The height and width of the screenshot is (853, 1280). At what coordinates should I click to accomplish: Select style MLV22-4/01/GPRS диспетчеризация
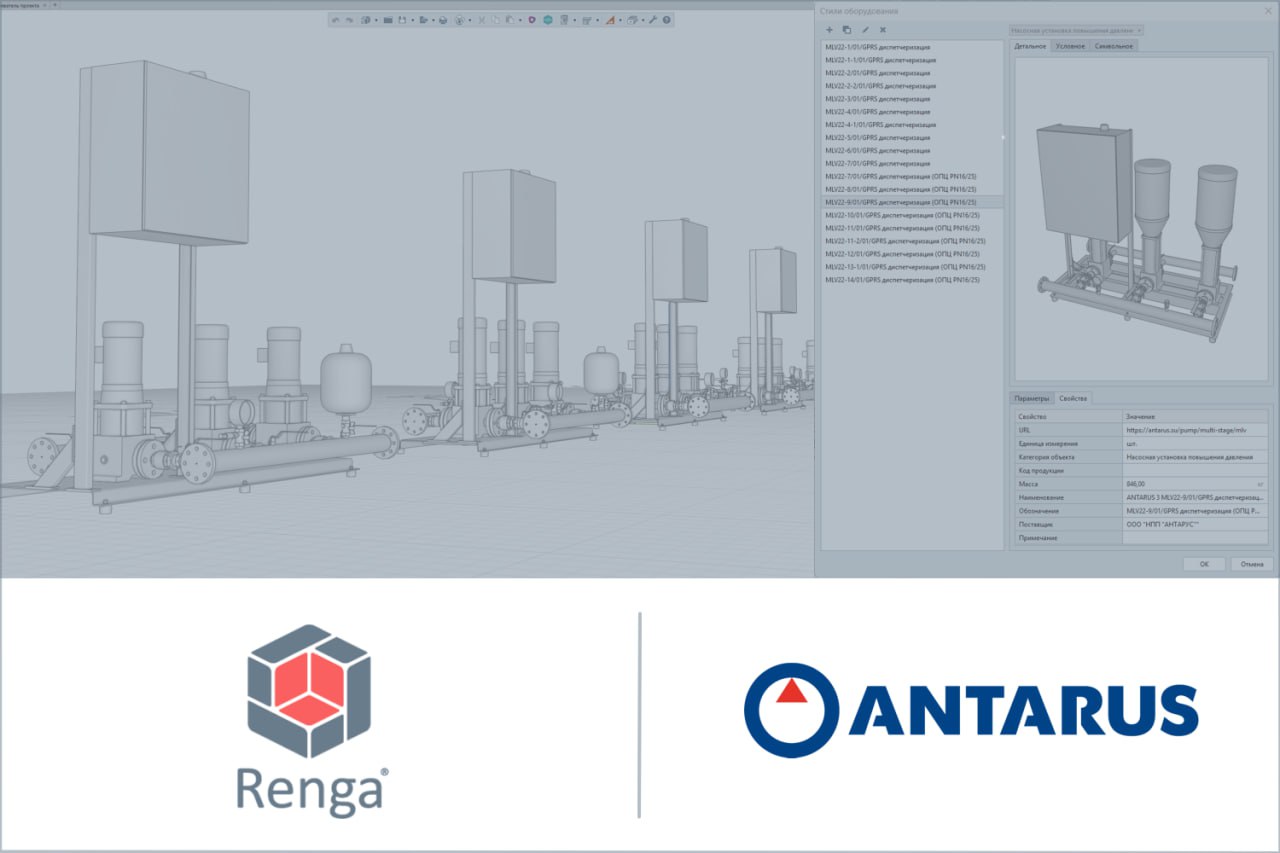(x=912, y=112)
